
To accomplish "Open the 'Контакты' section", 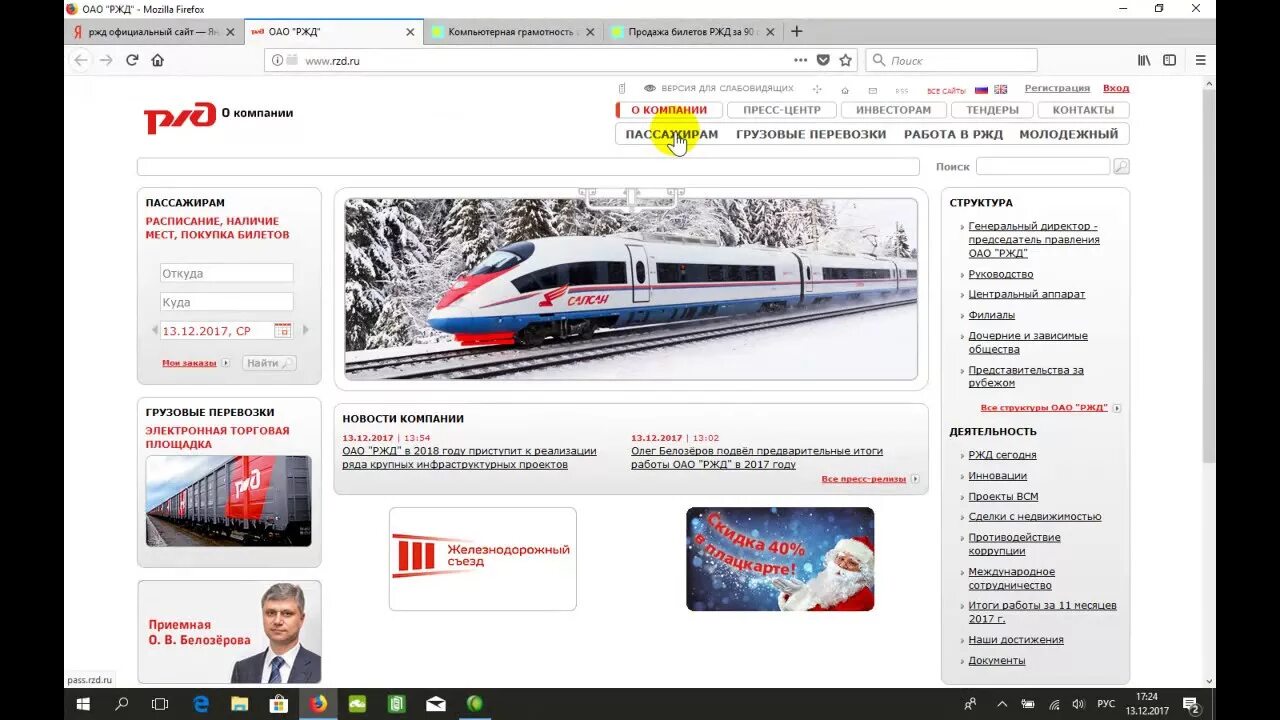I will (x=1083, y=110).
